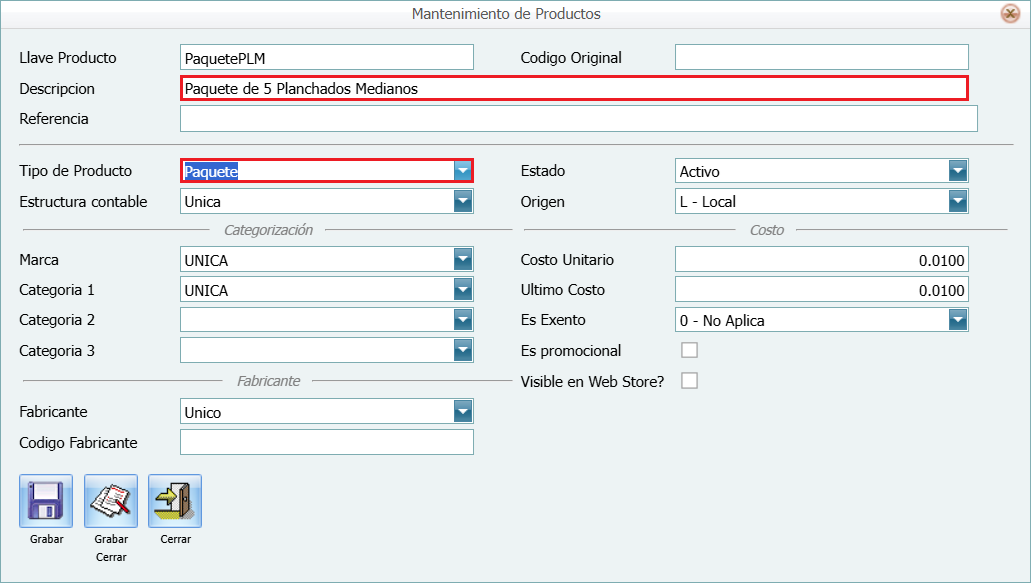Enable the Es promocional checkbox
The image size is (1031, 583).
pos(689,351)
